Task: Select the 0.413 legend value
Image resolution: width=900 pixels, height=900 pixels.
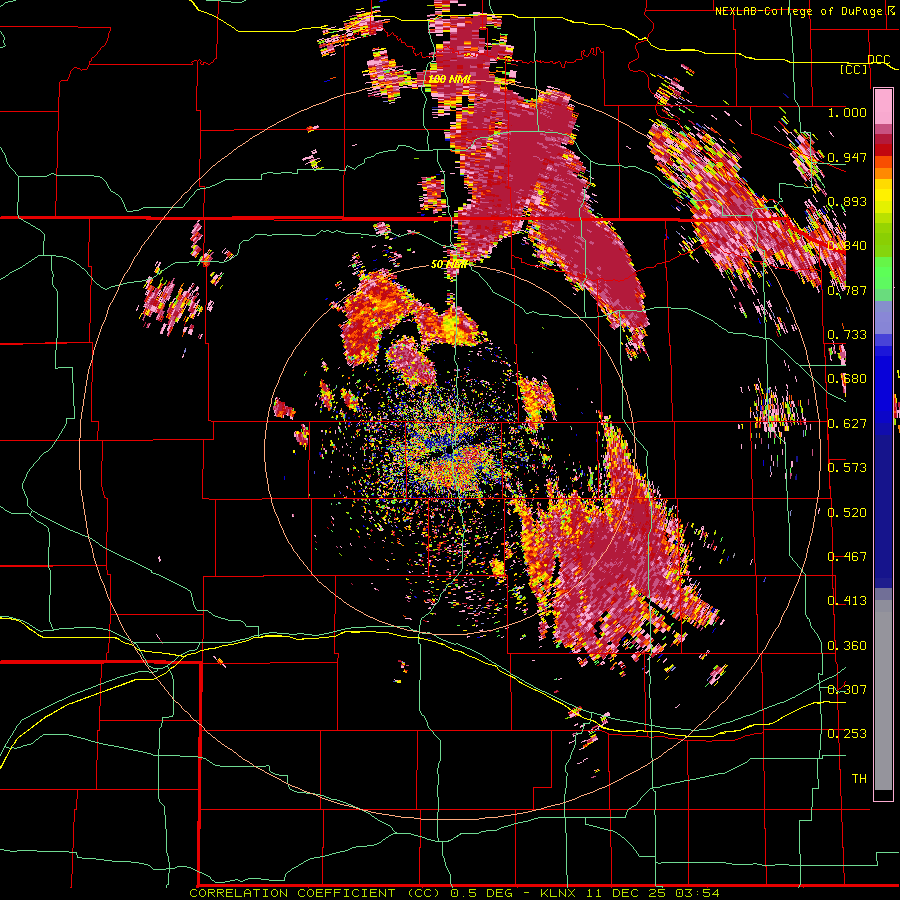Action: pyautogui.click(x=847, y=601)
